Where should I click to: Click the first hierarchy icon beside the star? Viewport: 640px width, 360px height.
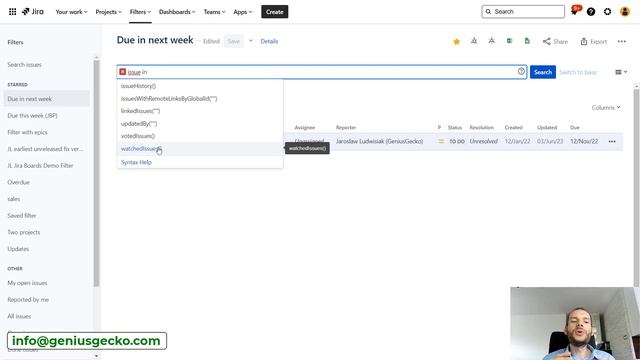(x=474, y=41)
